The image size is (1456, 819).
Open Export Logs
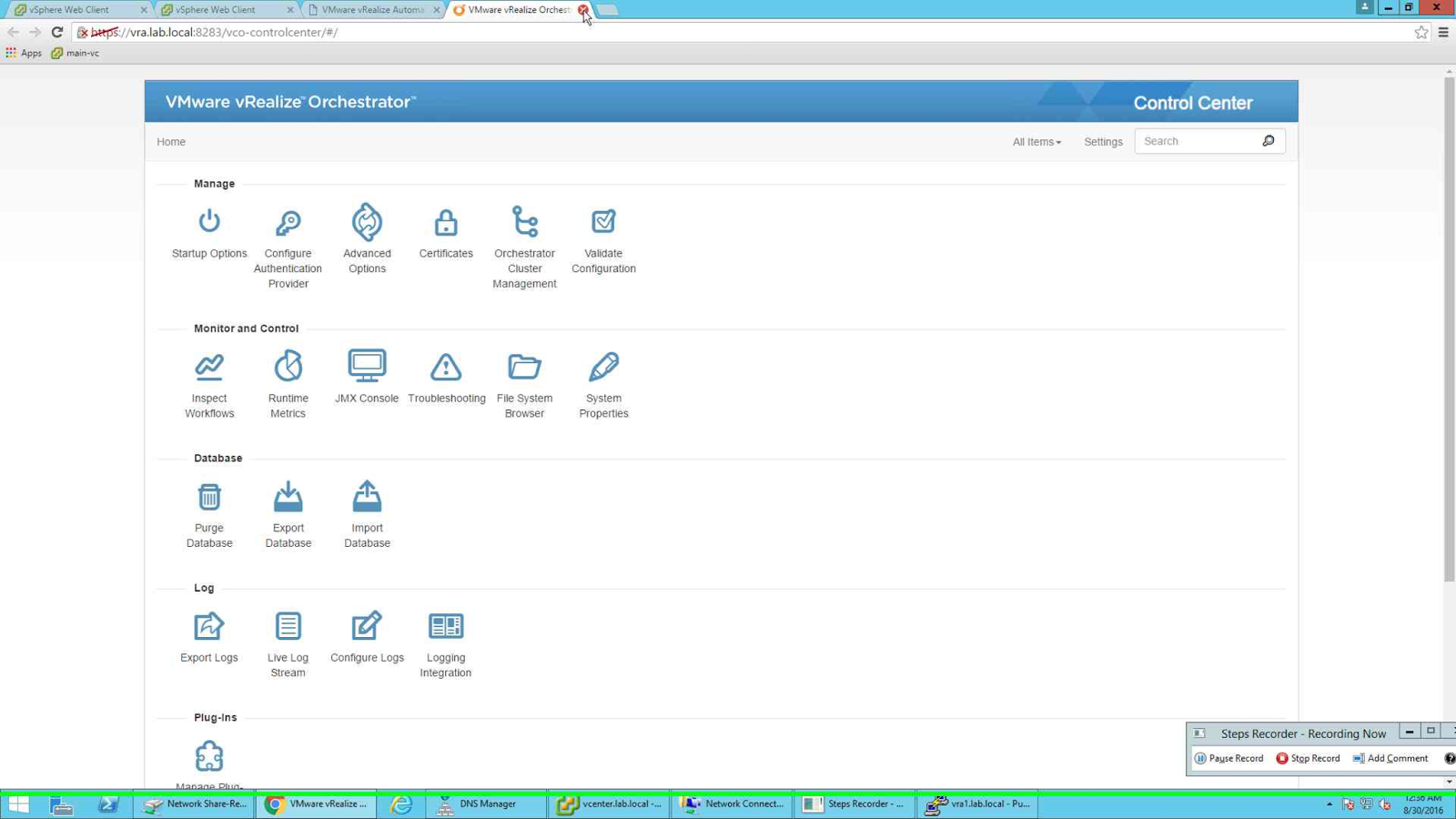coord(209,638)
